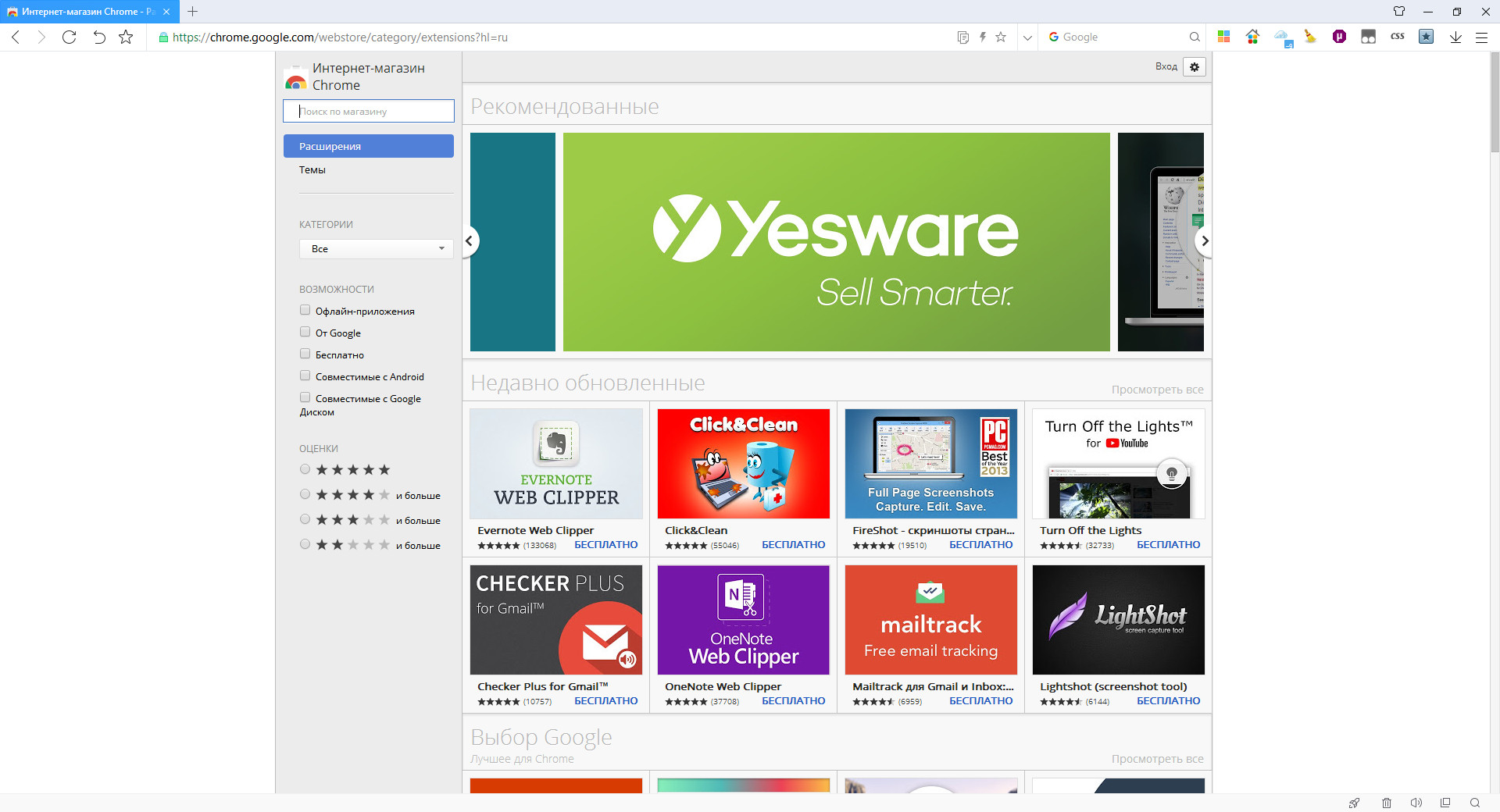This screenshot has width=1500, height=812.
Task: Open the house with colored dots extension
Action: (x=1252, y=37)
